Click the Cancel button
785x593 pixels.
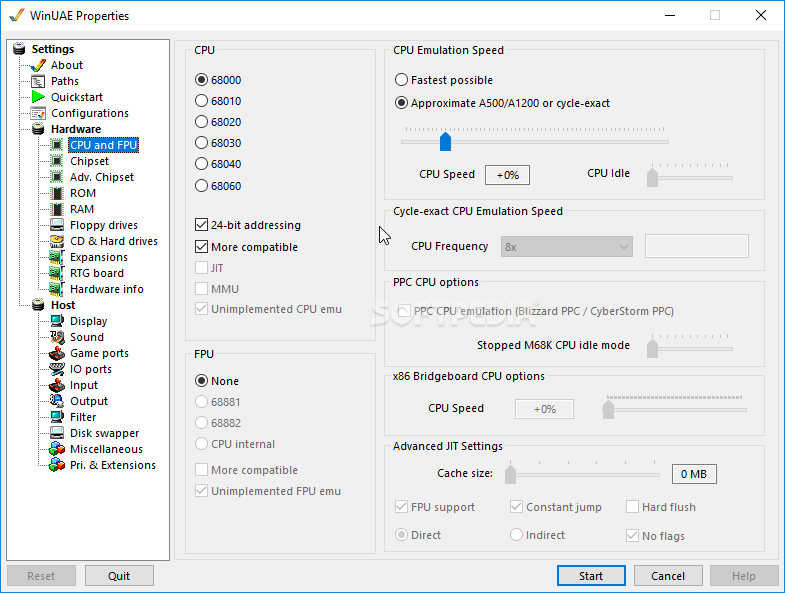coord(668,576)
